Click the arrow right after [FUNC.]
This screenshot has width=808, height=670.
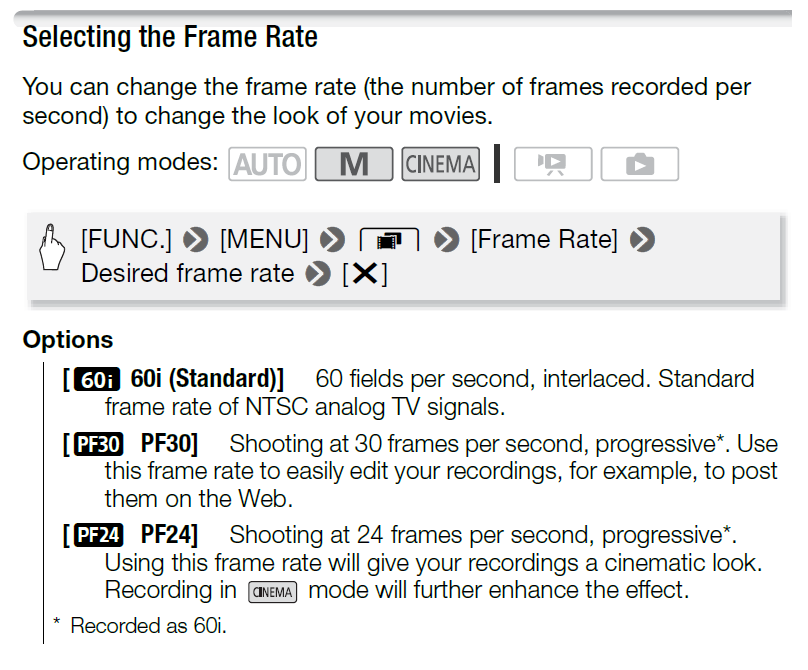pos(196,241)
